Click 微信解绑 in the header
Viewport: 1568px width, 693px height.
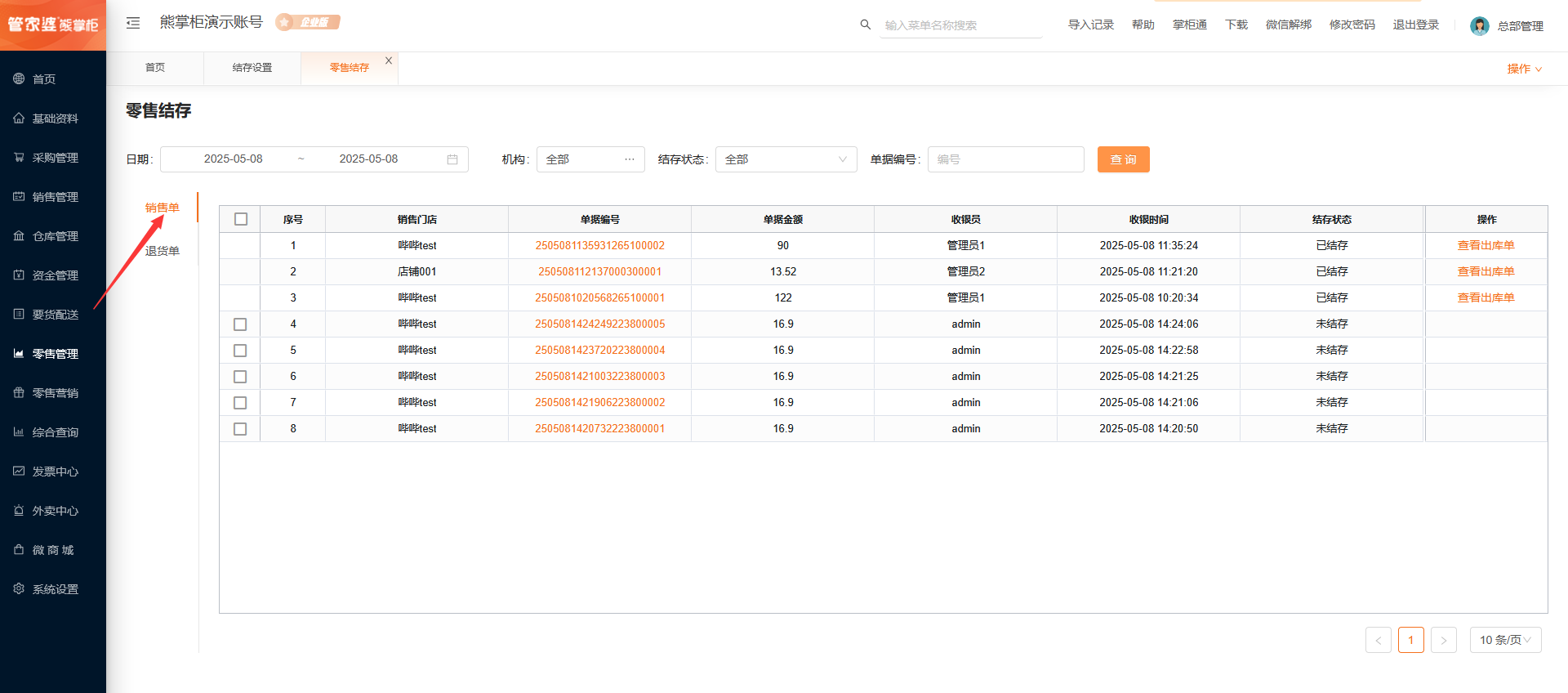1289,25
